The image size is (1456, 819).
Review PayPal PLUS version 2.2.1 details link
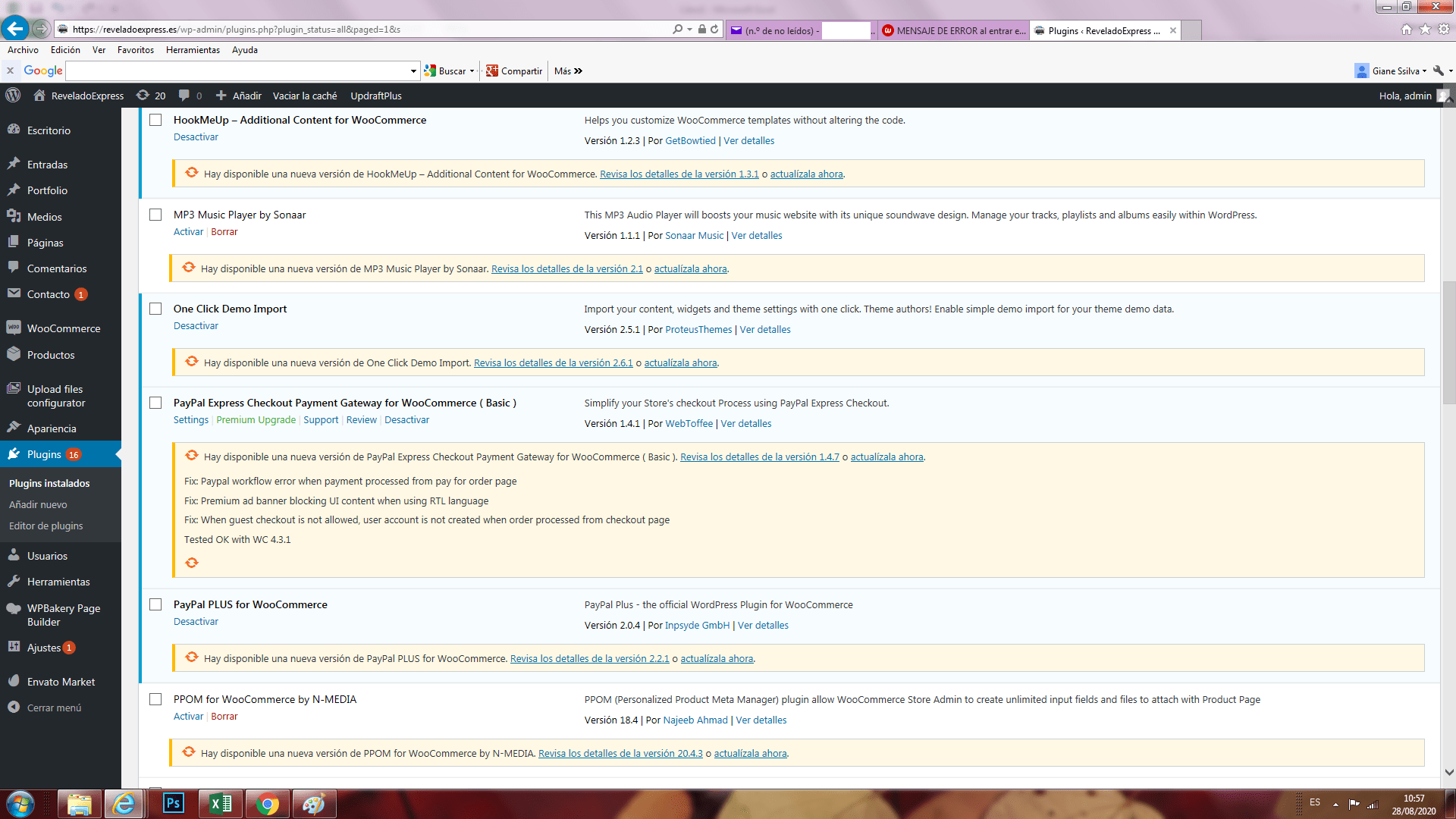click(x=590, y=659)
